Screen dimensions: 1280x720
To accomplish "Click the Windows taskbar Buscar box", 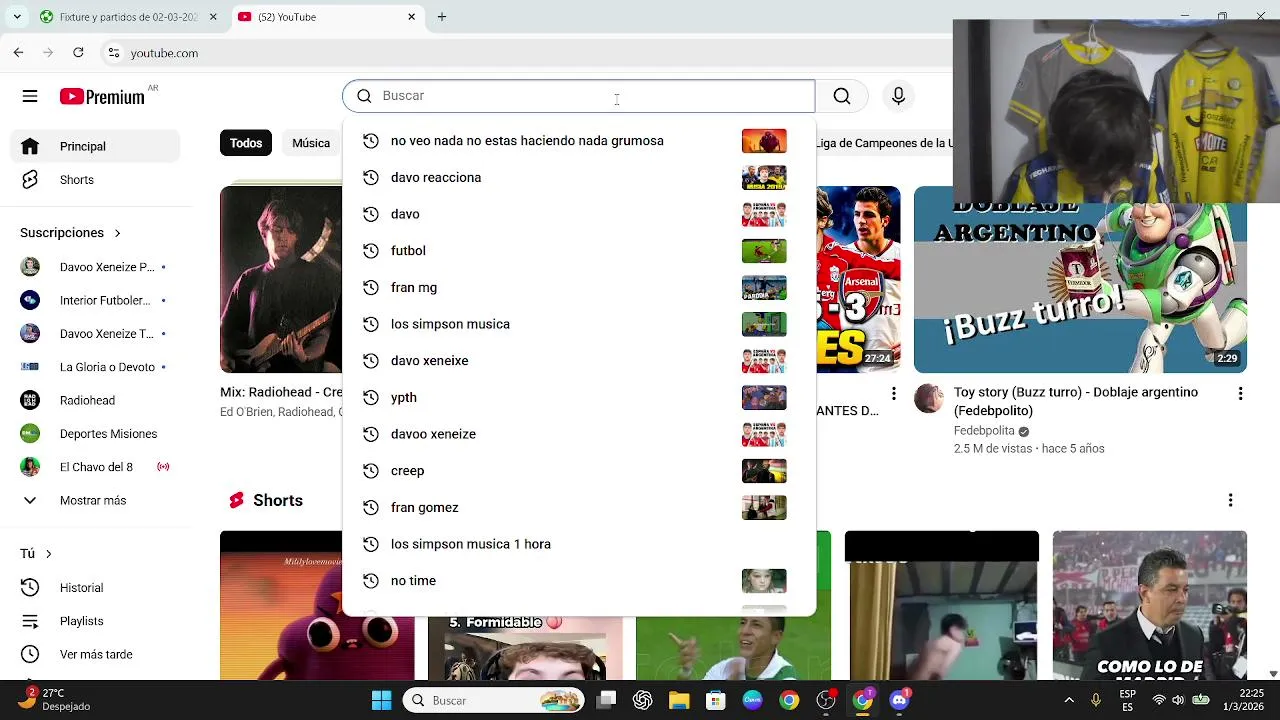I will (494, 700).
